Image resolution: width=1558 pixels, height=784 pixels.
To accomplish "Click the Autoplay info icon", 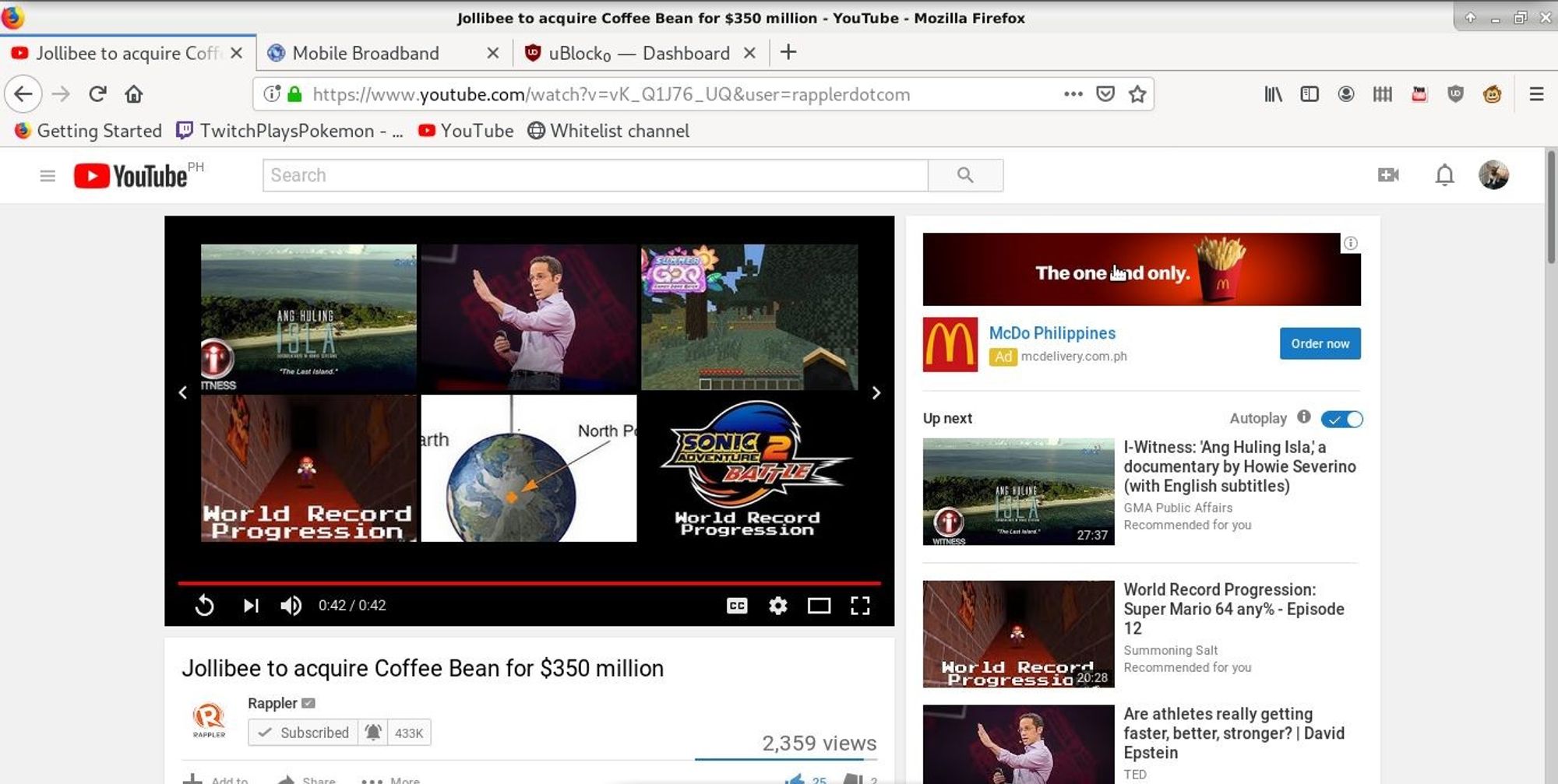I will (x=1304, y=417).
